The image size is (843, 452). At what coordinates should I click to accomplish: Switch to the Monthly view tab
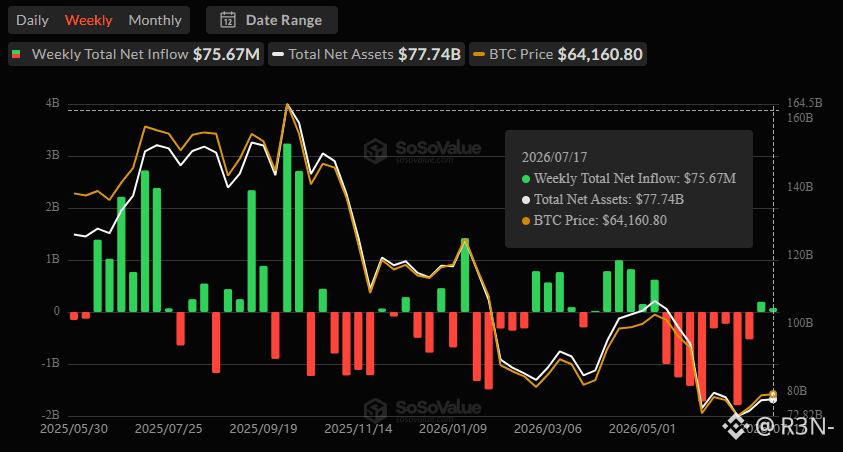click(x=155, y=20)
